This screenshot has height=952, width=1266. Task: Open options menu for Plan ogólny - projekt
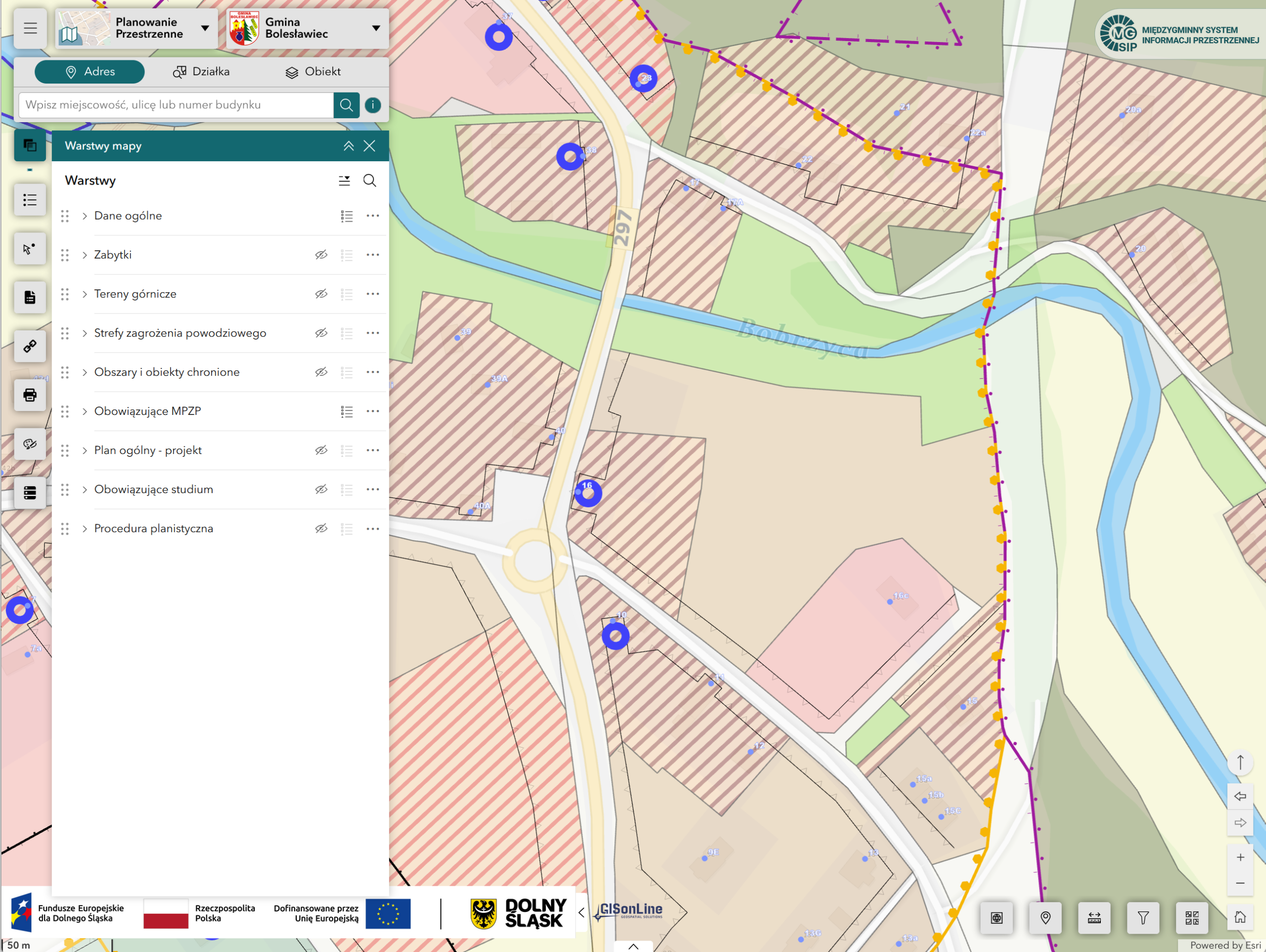[372, 451]
